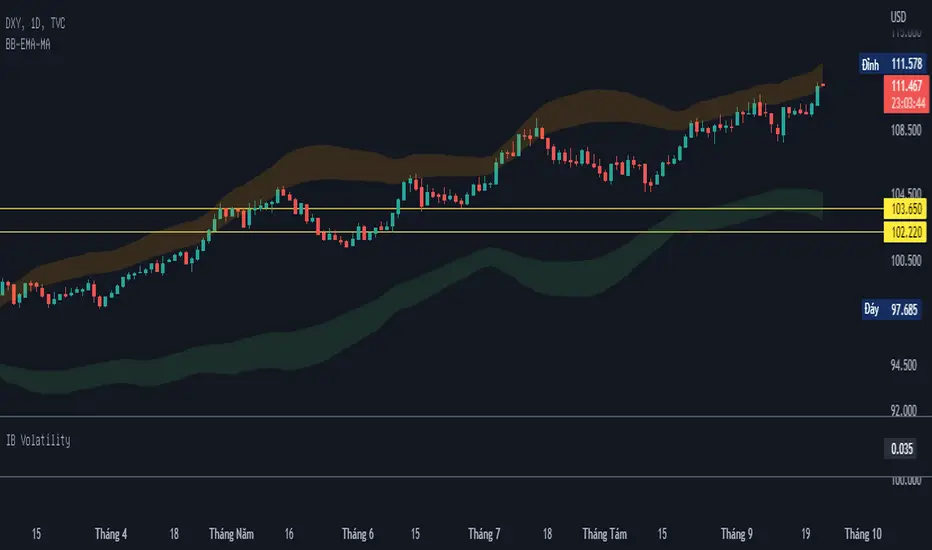Open the USD currency selector
This screenshot has height=550, width=932.
coord(898,17)
